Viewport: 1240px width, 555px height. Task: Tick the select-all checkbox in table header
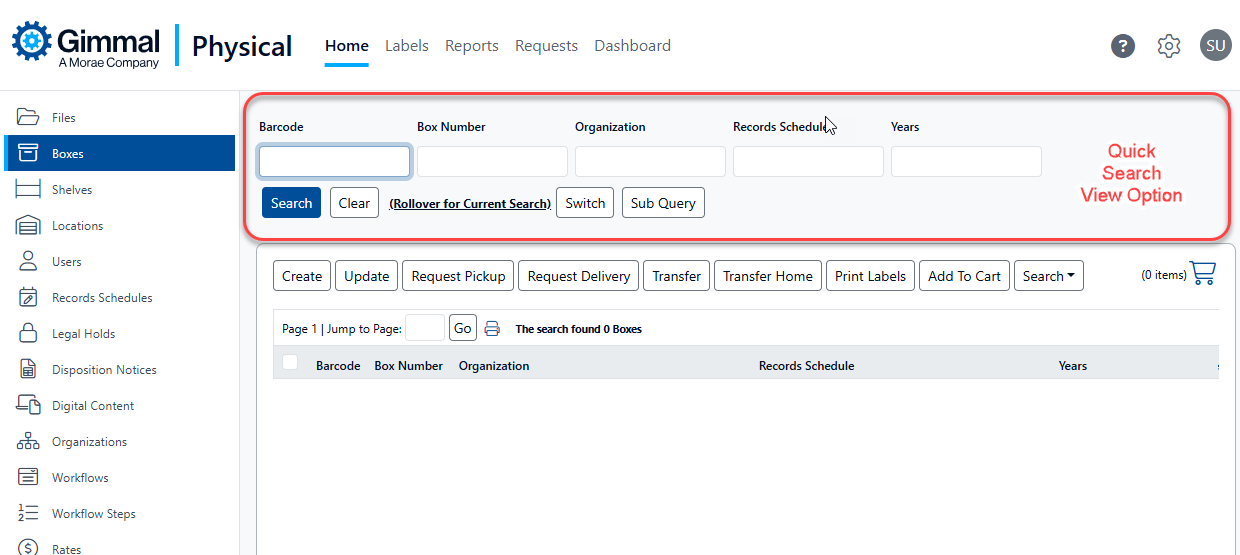click(290, 363)
